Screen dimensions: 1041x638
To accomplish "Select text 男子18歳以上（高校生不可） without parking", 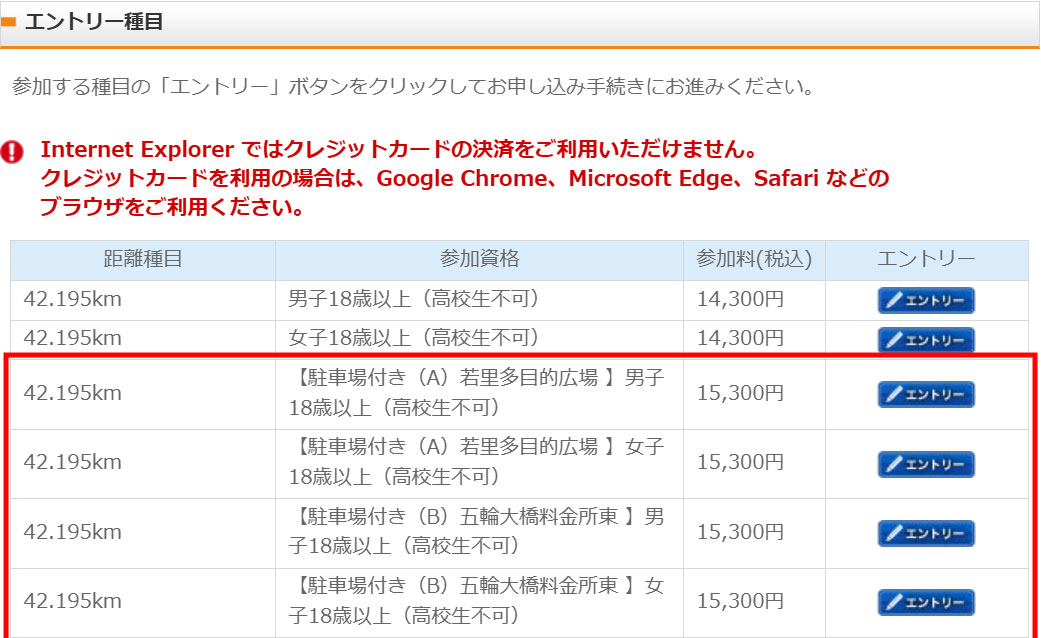I will point(414,299).
